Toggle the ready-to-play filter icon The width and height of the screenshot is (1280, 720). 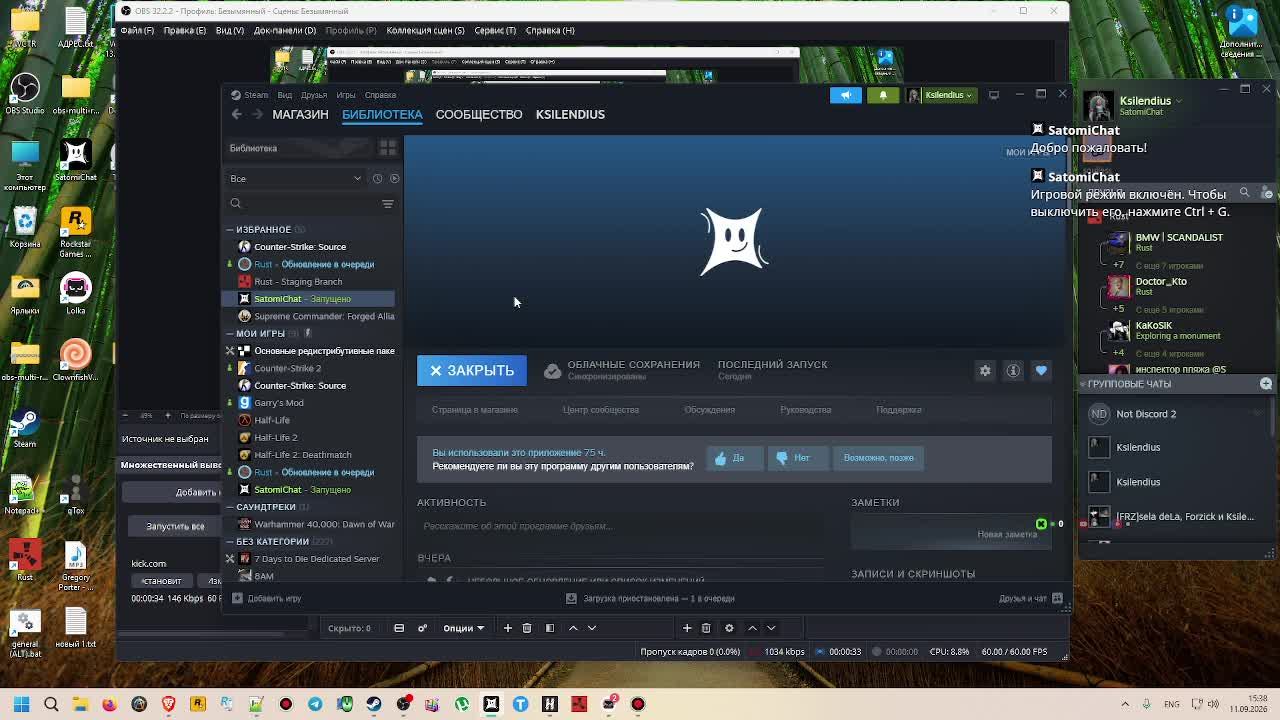pyautogui.click(x=394, y=179)
